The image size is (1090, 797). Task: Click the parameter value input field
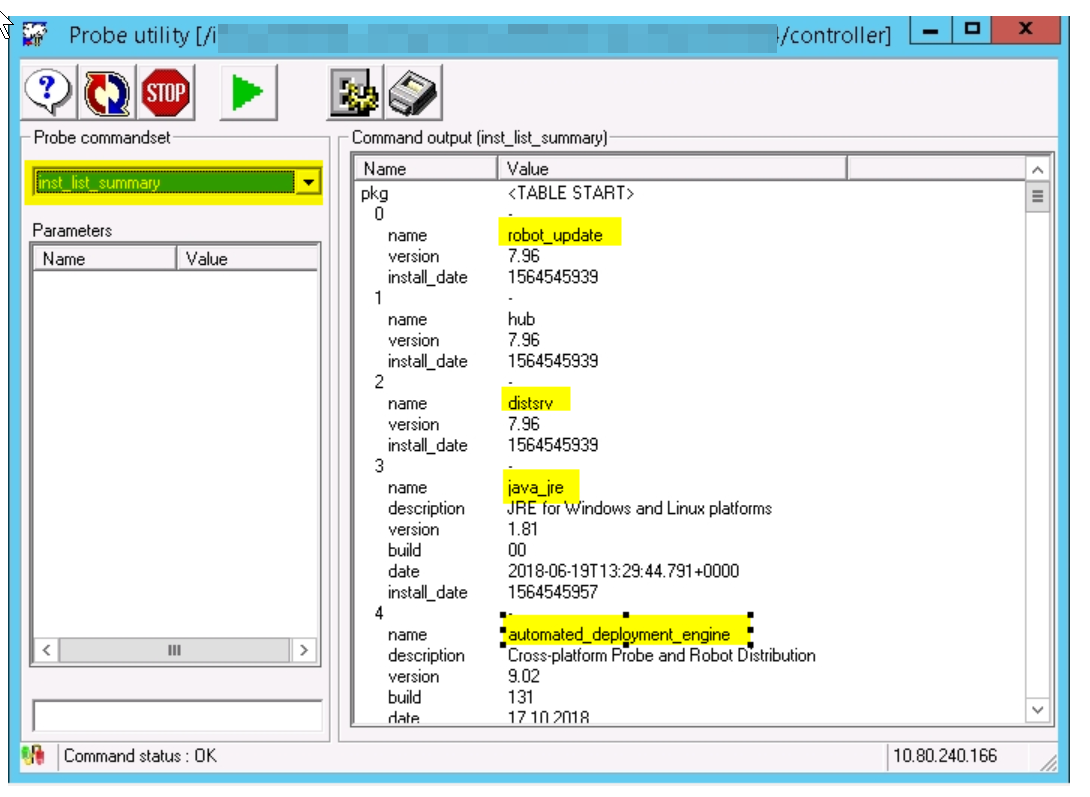click(177, 715)
